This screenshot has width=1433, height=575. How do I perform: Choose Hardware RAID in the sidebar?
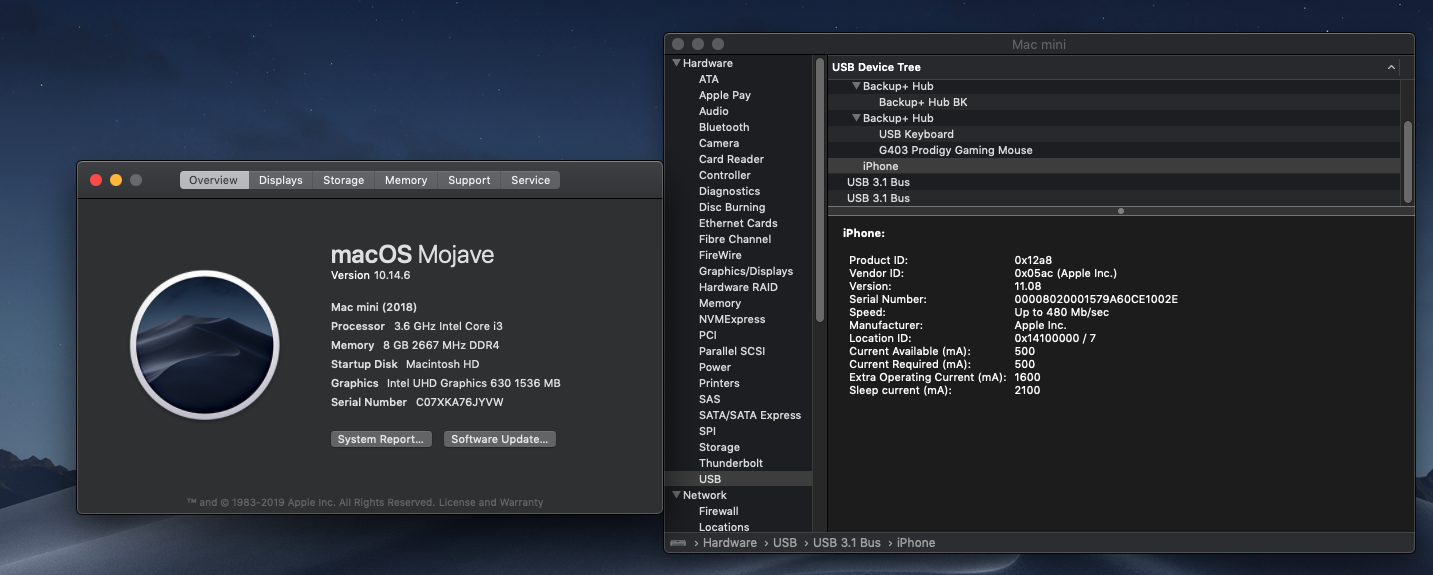click(x=738, y=287)
